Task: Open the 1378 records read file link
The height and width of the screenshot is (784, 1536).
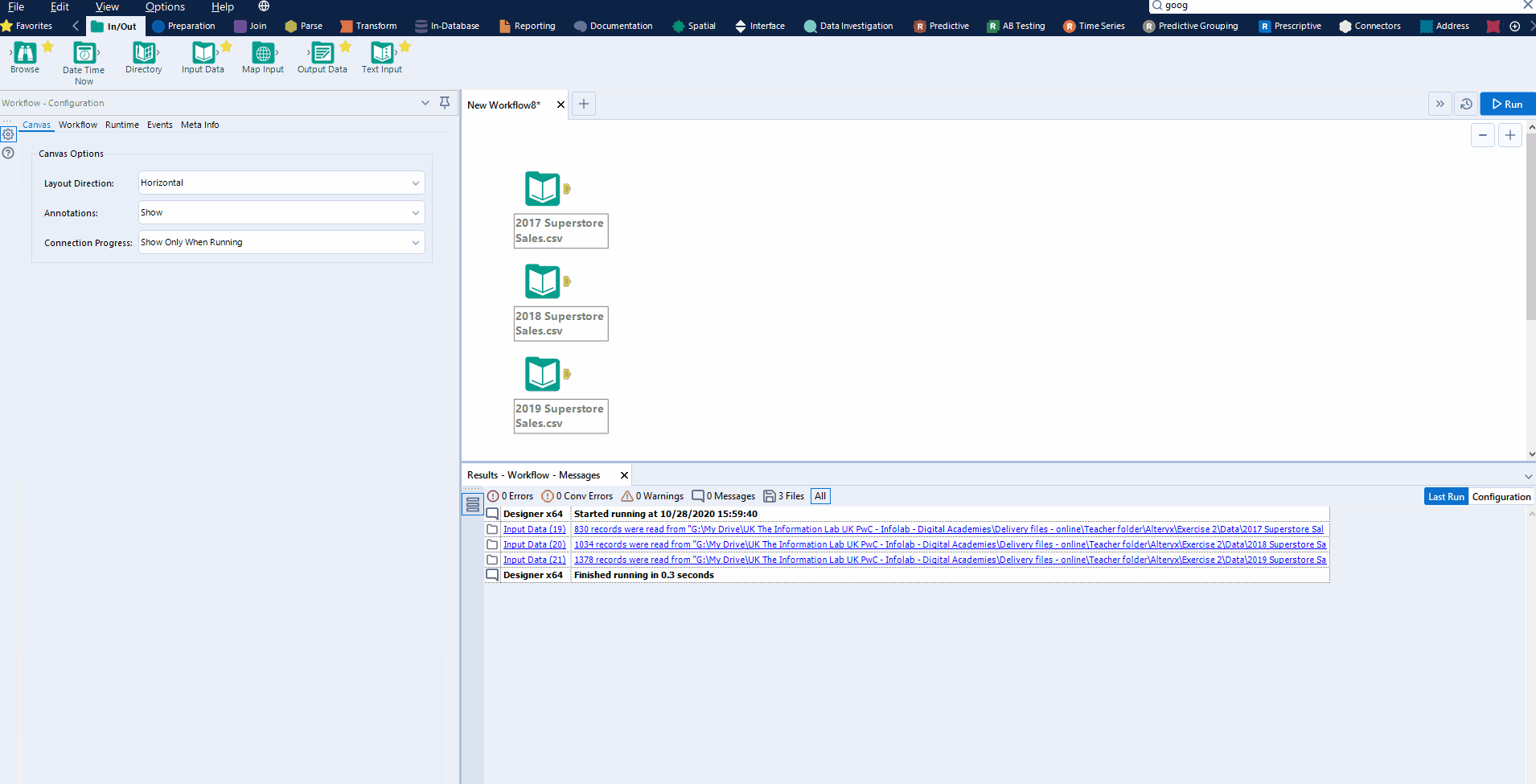Action: [x=950, y=560]
